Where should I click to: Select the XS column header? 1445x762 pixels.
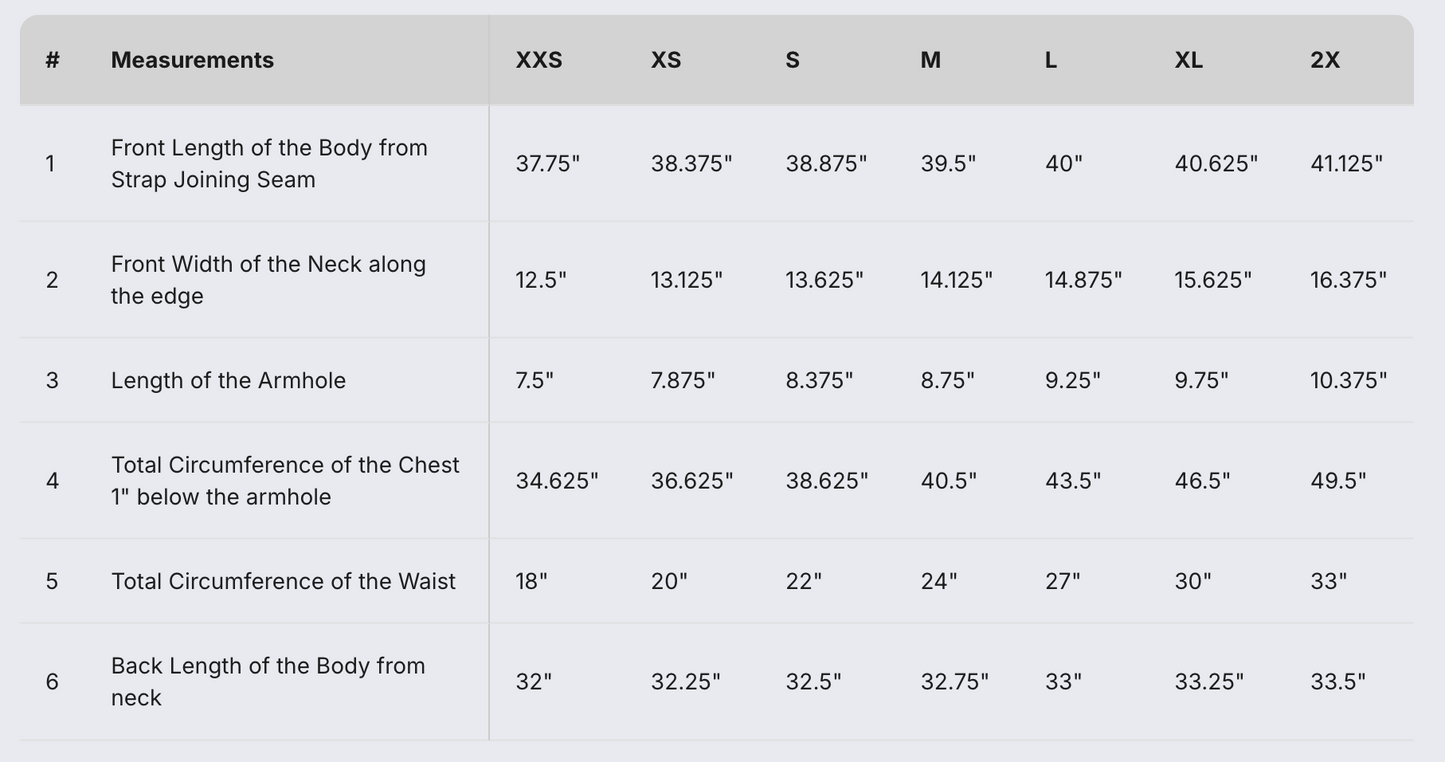666,60
